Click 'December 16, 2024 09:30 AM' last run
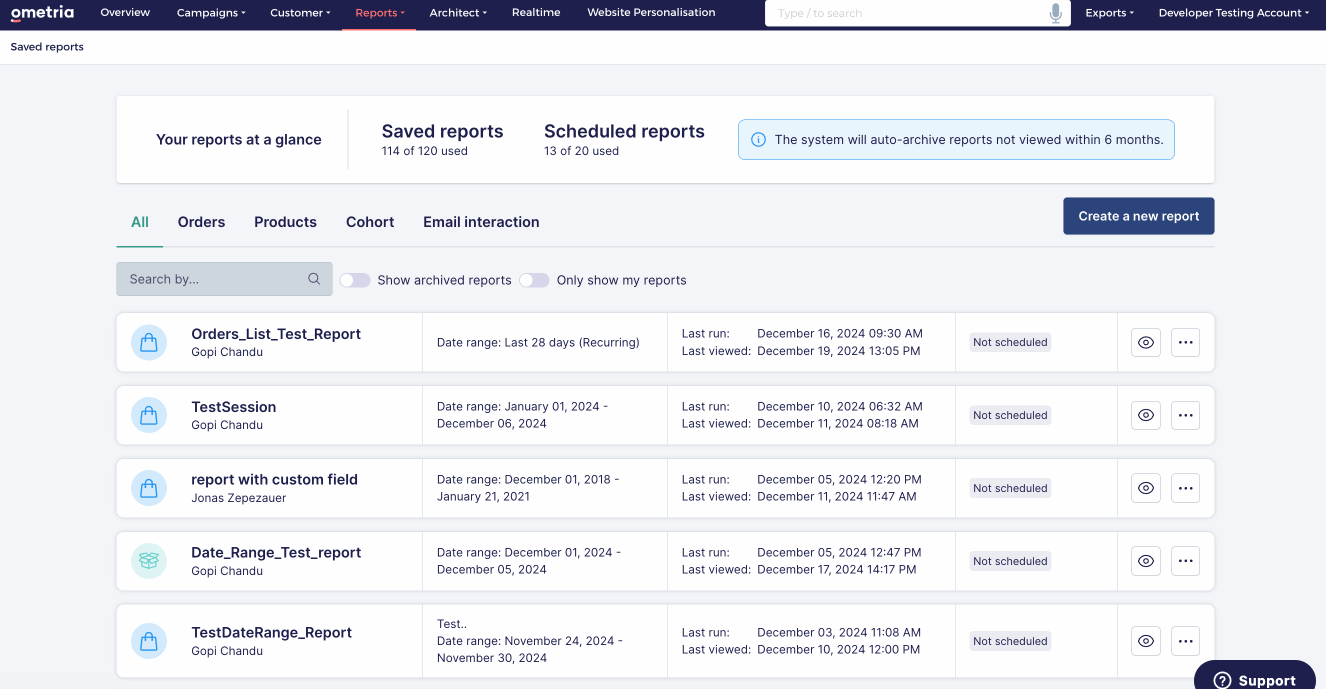The height and width of the screenshot is (689, 1326). pyautogui.click(x=840, y=334)
